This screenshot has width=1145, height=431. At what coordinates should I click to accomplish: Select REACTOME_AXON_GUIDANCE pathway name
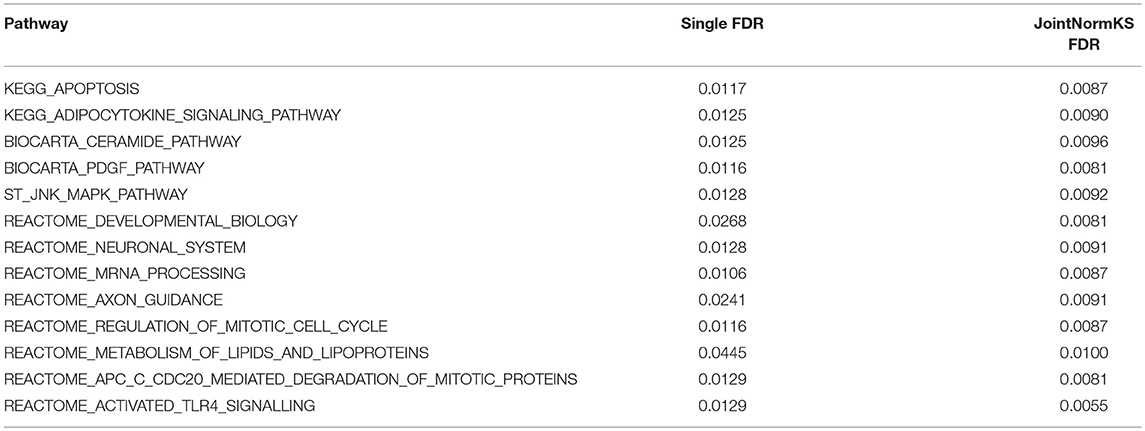coord(113,300)
